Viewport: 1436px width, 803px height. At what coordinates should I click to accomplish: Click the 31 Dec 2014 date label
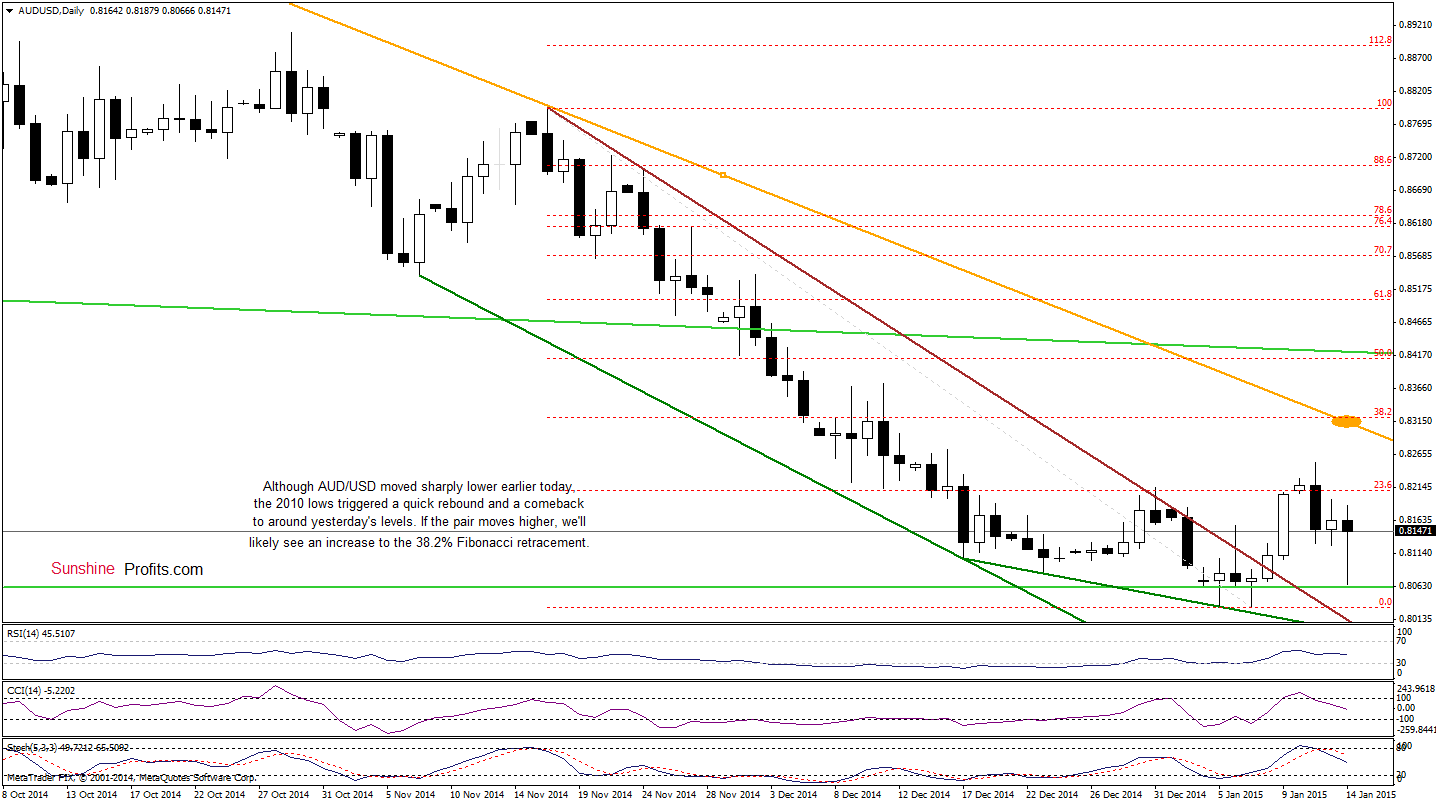[x=1180, y=795]
